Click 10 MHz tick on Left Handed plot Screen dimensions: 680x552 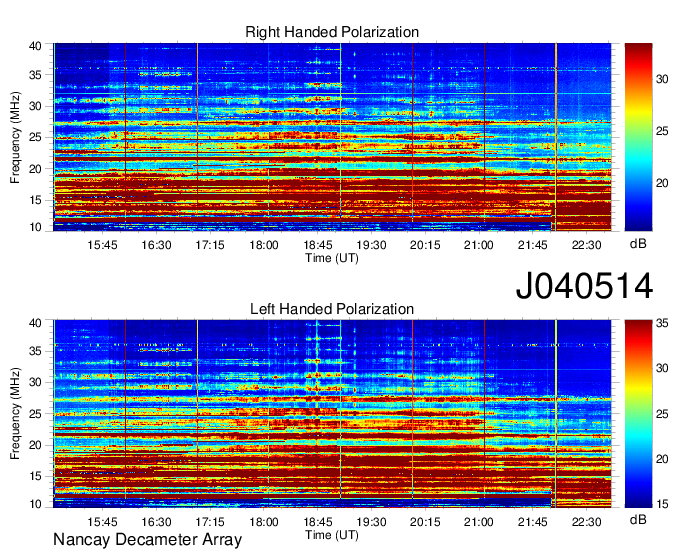tap(35, 504)
